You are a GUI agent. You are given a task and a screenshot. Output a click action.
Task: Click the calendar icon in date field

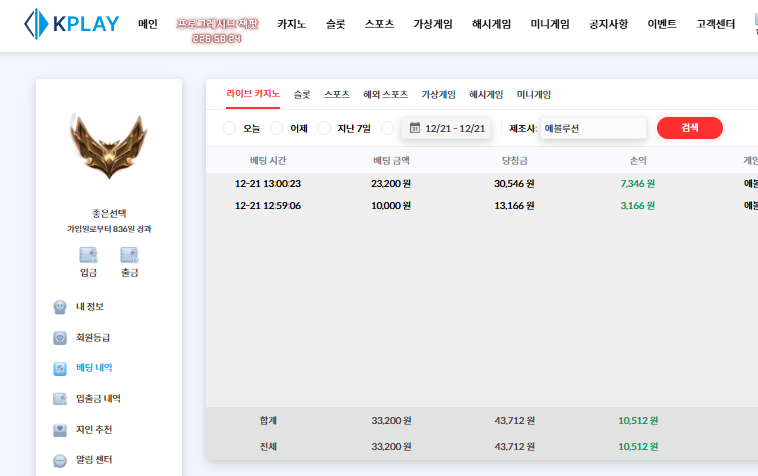(415, 128)
